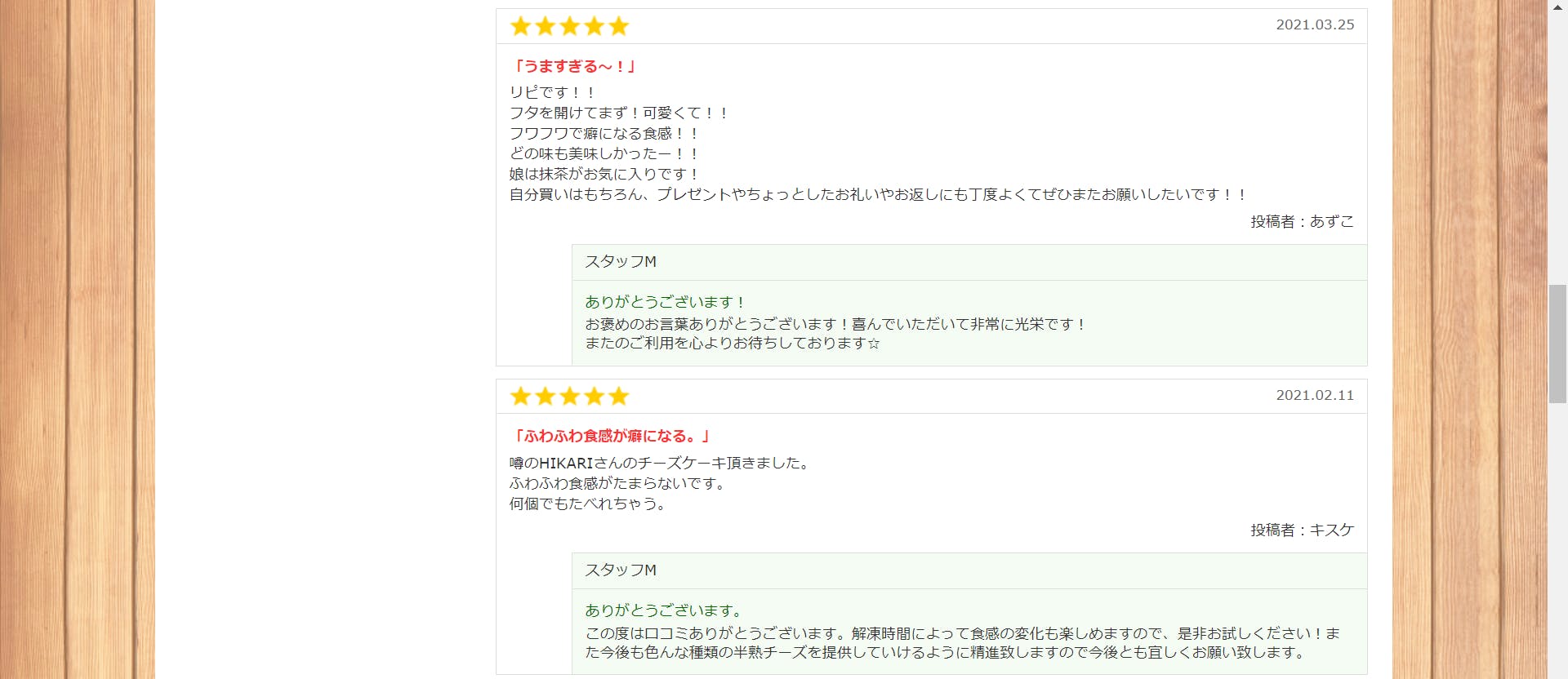Screen dimensions: 1568x679
Task: Click the staff reply heading ありがとうございます！
Action: (665, 302)
